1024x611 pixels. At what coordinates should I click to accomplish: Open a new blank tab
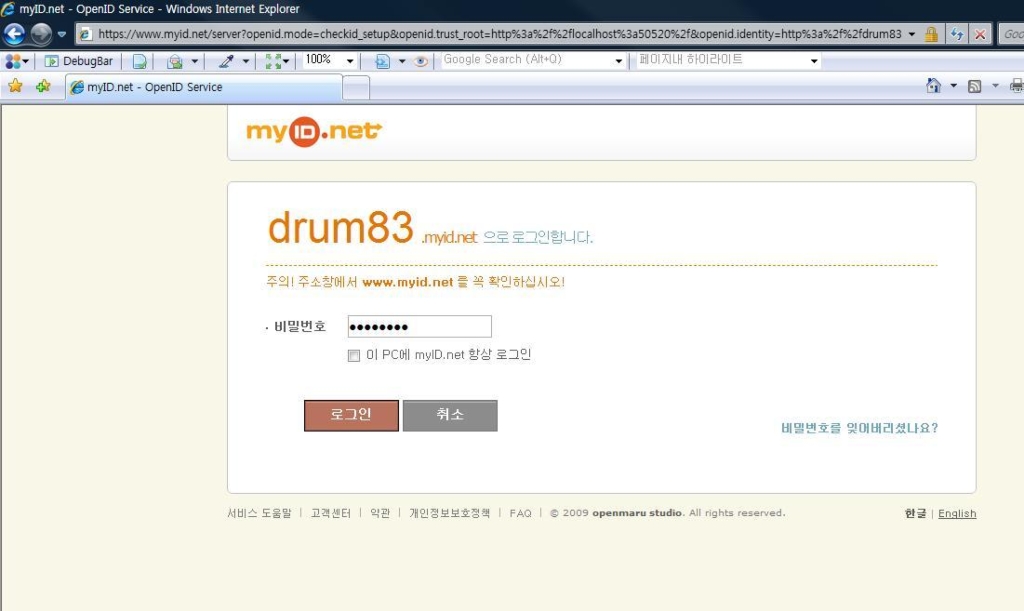356,88
